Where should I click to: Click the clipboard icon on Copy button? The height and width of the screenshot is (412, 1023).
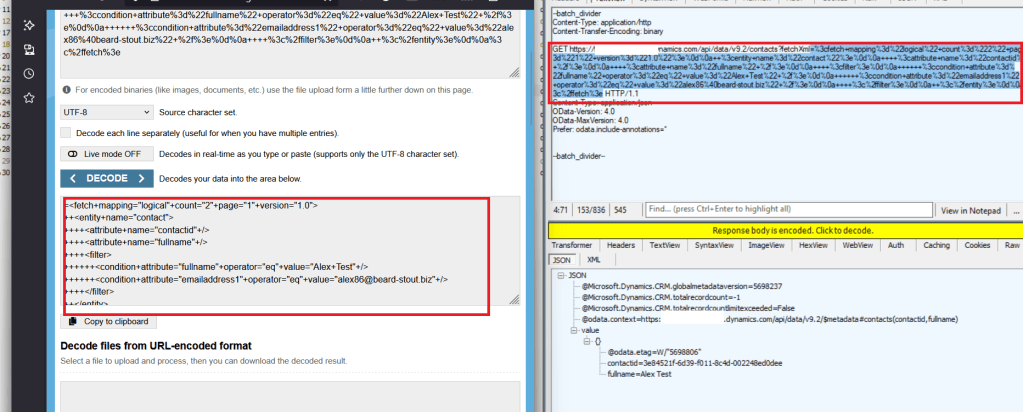pyautogui.click(x=72, y=321)
